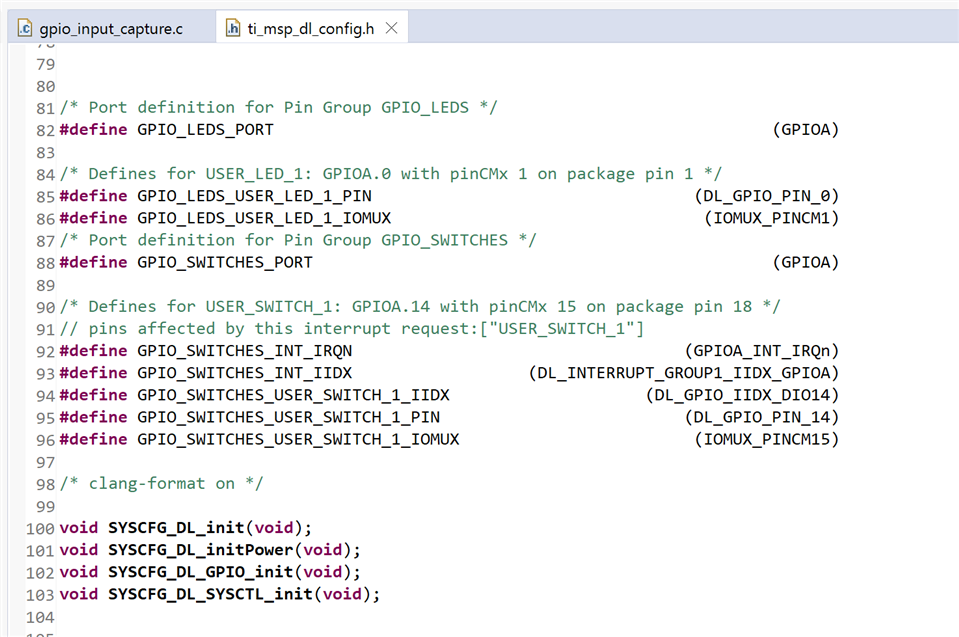This screenshot has height=637, width=959.
Task: Click DL_GPIO_IIDX_DIO14 value
Action: [x=742, y=395]
